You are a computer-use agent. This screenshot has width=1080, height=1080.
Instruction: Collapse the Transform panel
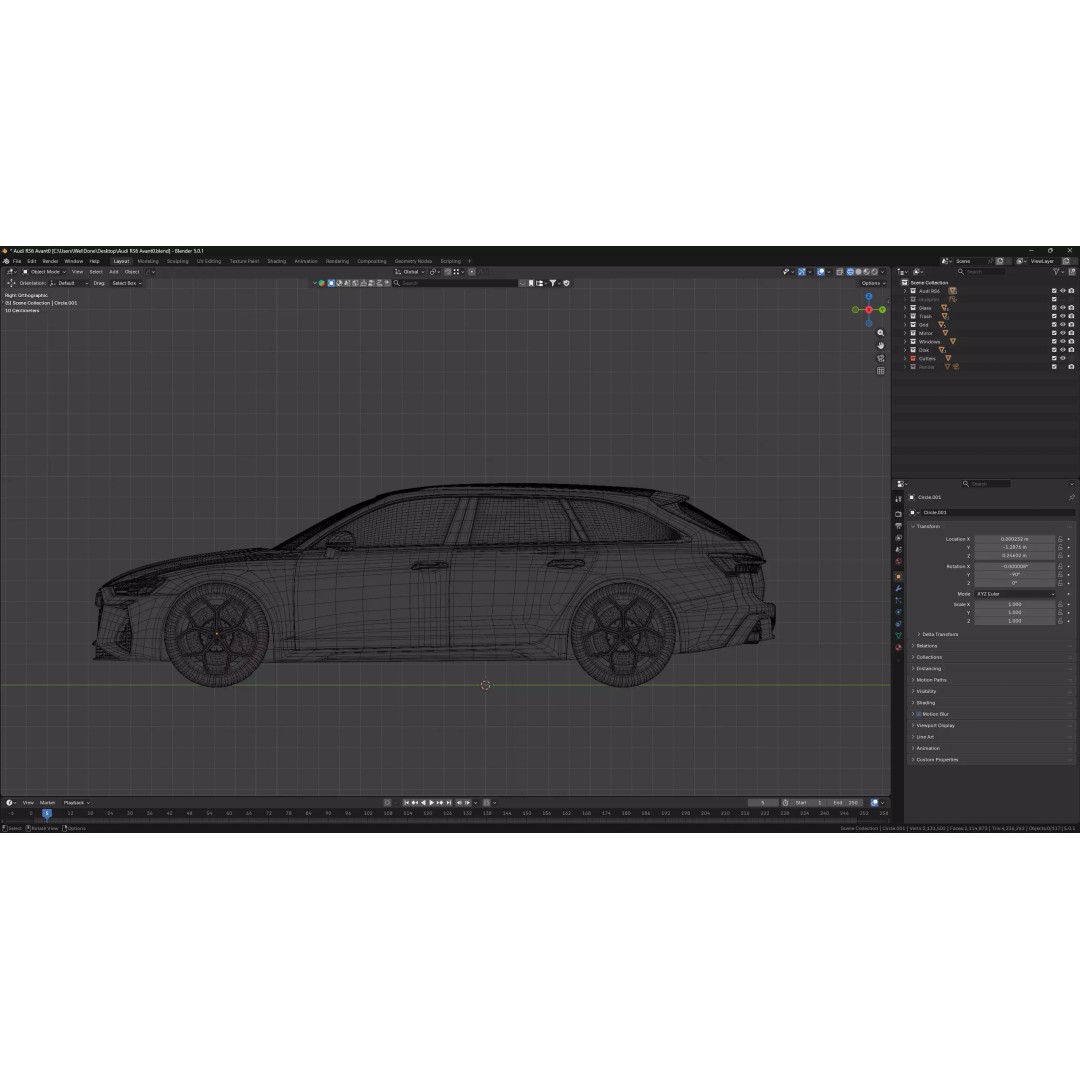(x=925, y=526)
